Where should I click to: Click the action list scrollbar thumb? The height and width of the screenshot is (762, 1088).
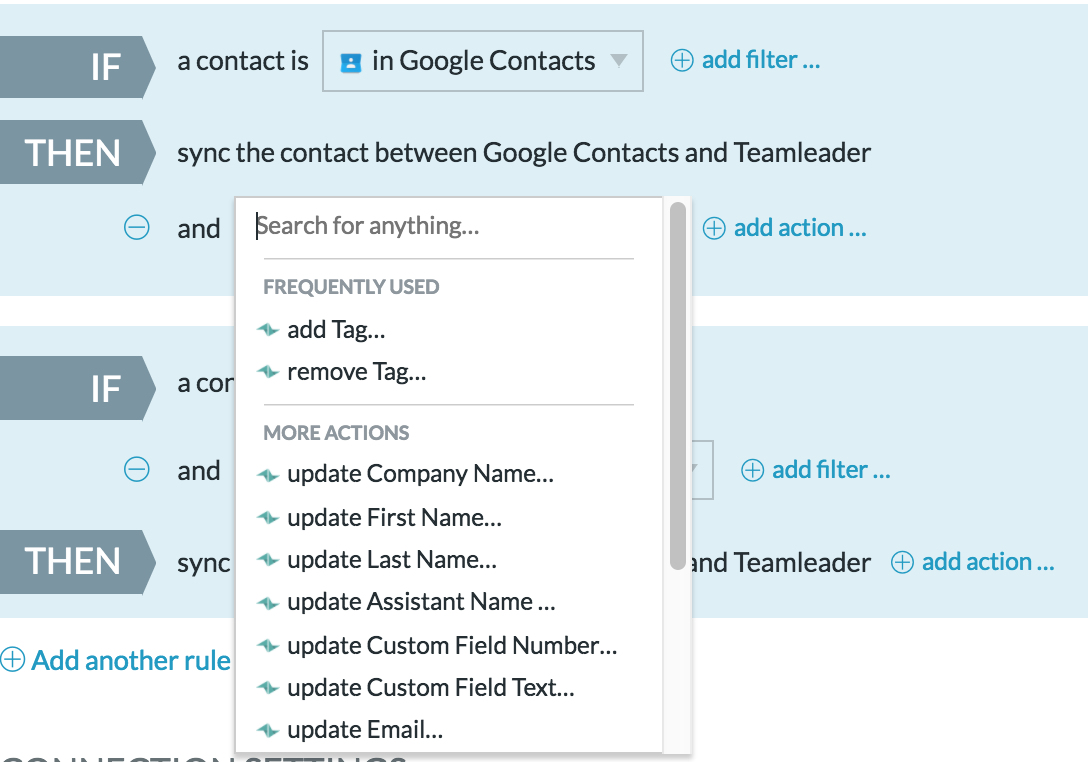tap(678, 386)
